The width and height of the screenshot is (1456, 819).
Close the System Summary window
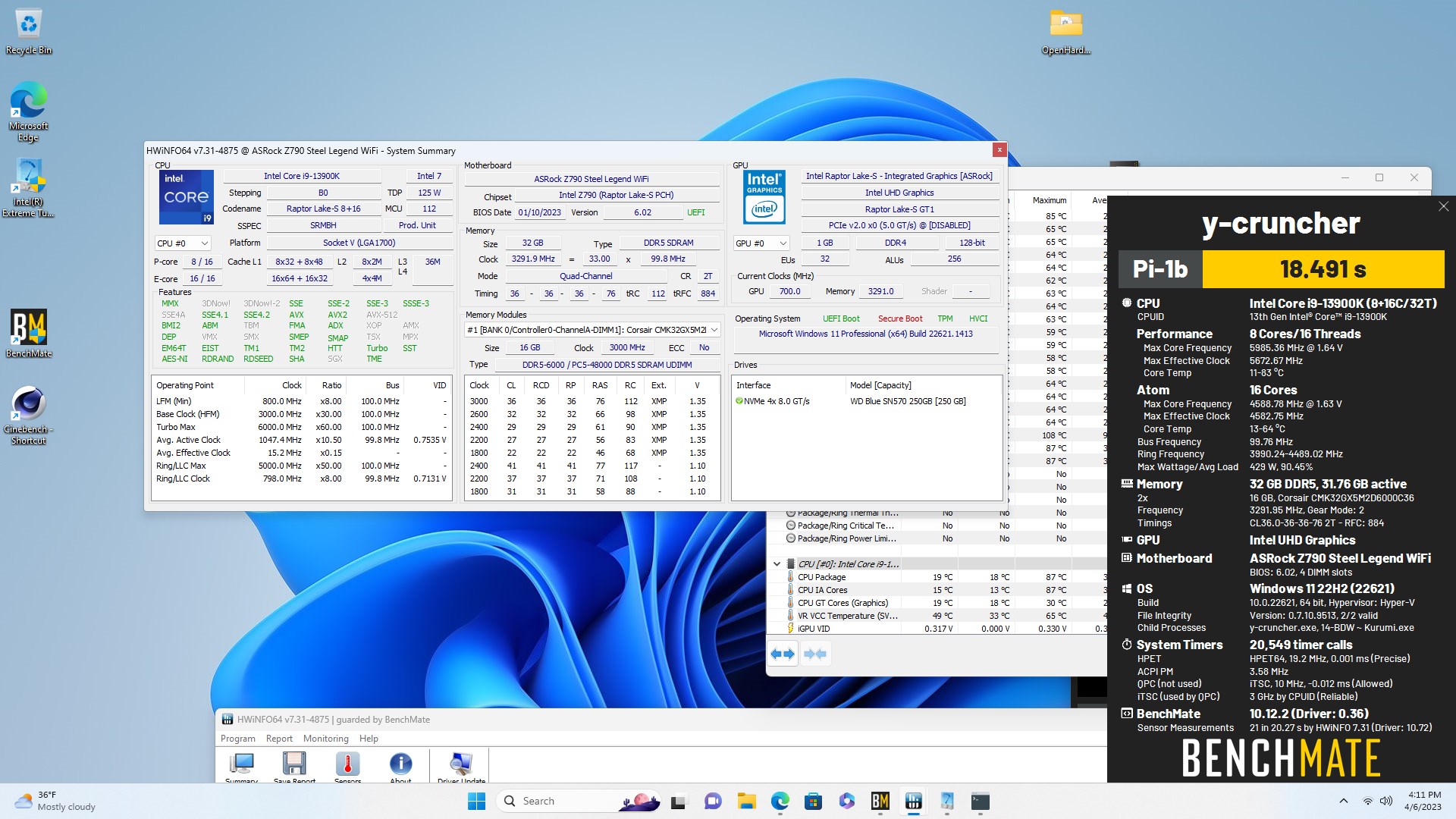click(x=999, y=150)
